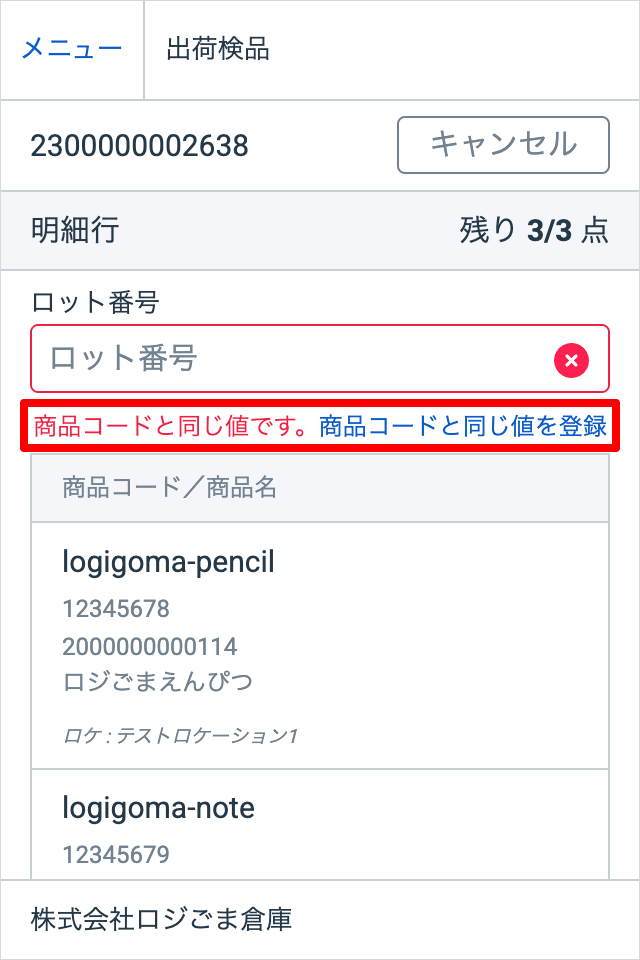Click the 商品コード／商品名 column header

169,488
